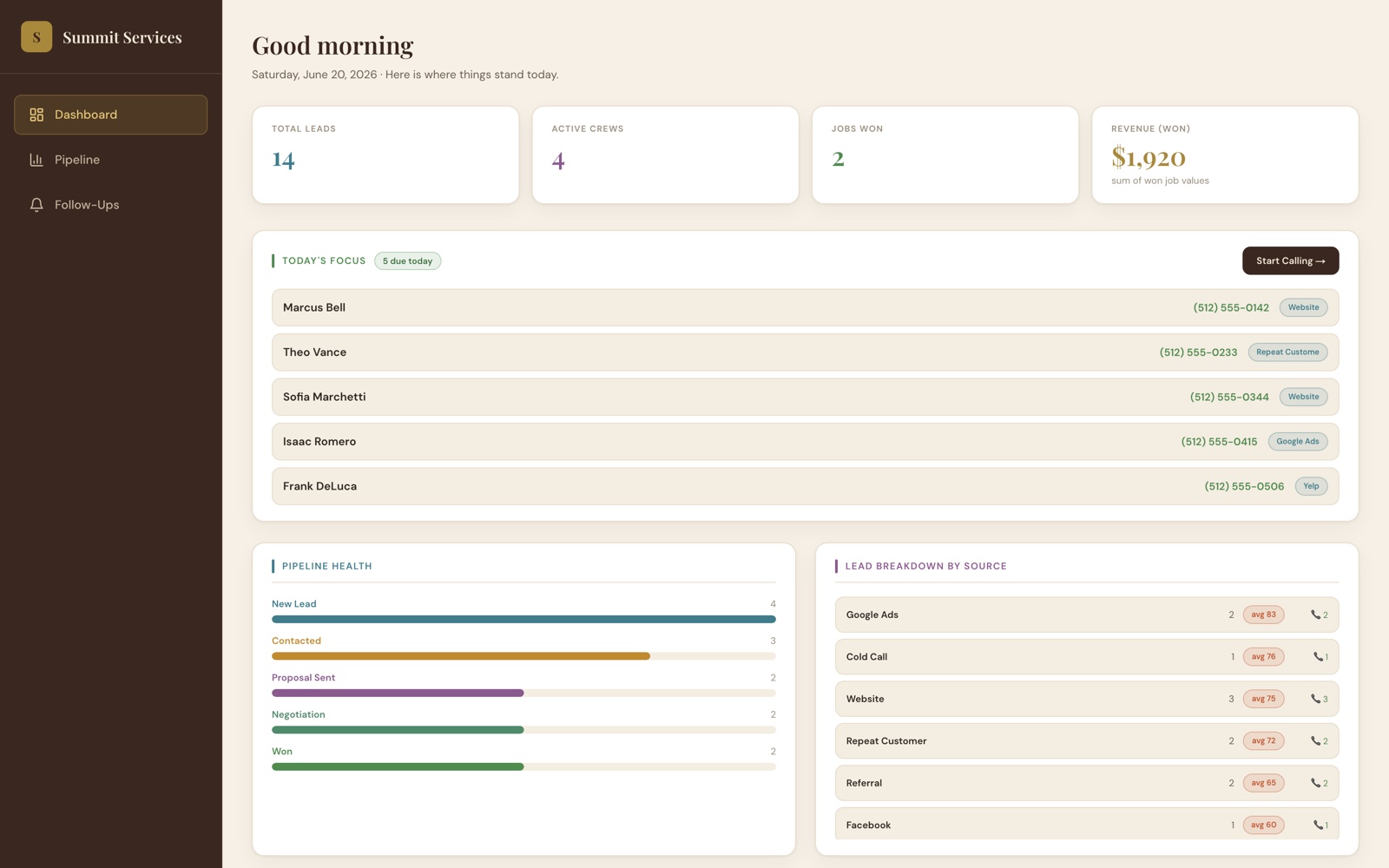Call Isaac Romero at (512) 555-0415
Viewport: 1389px width, 868px height.
click(1219, 442)
